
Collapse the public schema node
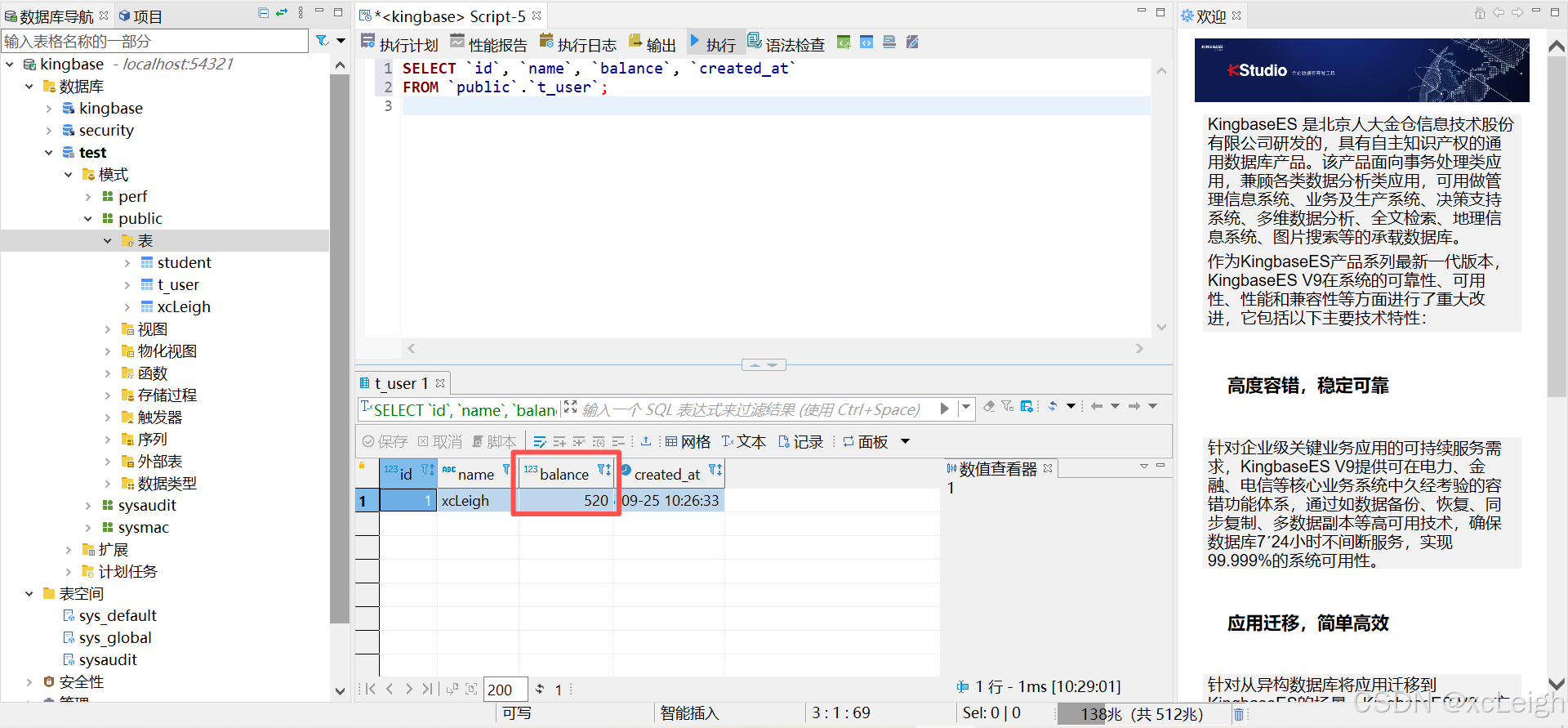point(88,219)
